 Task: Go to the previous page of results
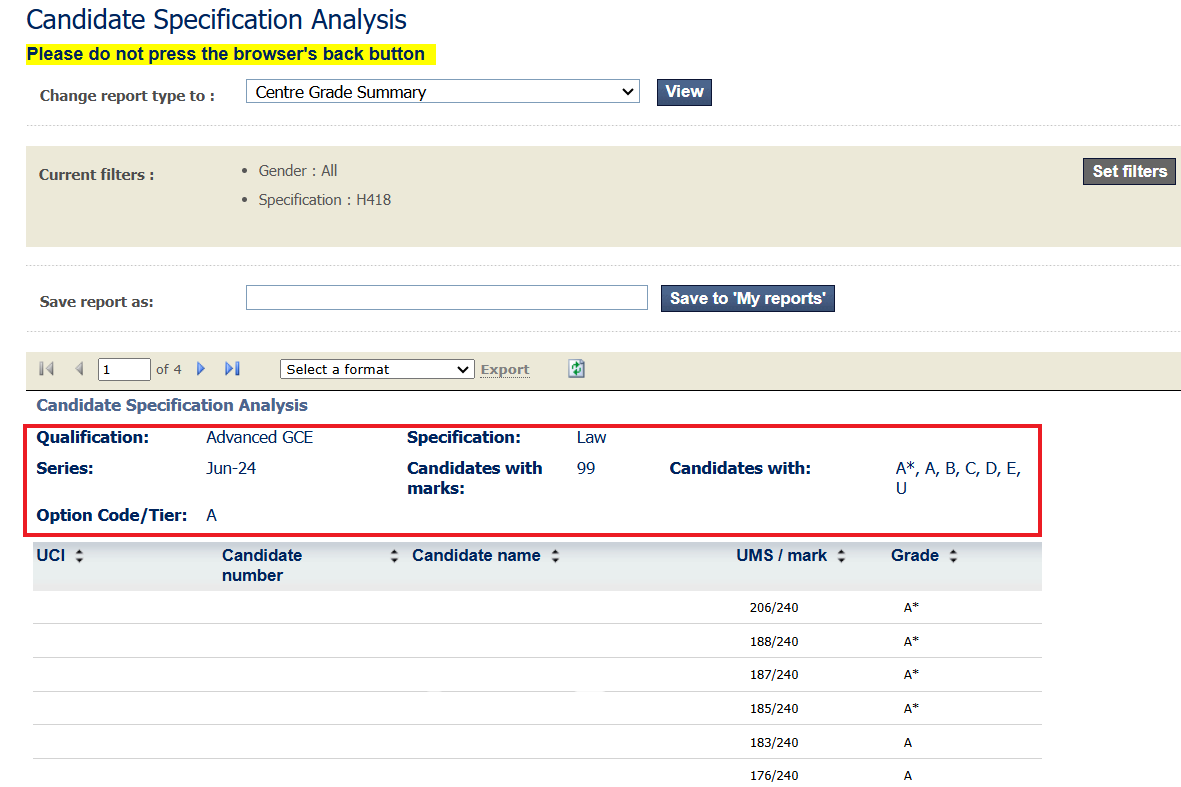(79, 369)
